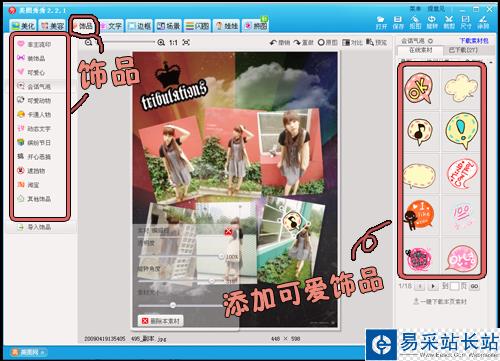Image resolution: width=500 pixels, height=361 pixels.
Task: Switch to the 文字 tab
Action: click(x=111, y=26)
